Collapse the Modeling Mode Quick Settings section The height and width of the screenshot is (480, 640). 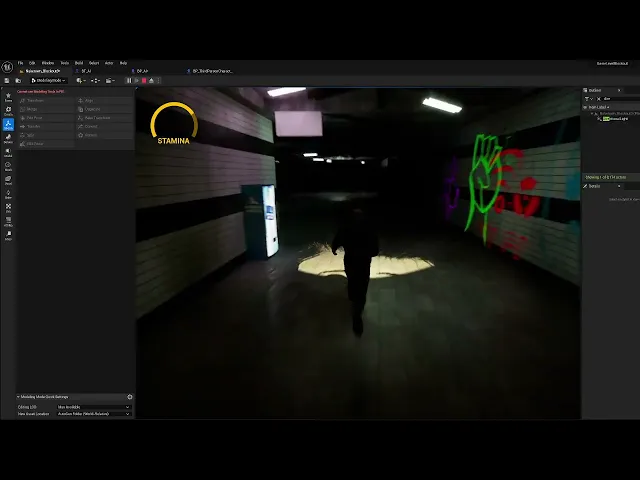[18, 397]
